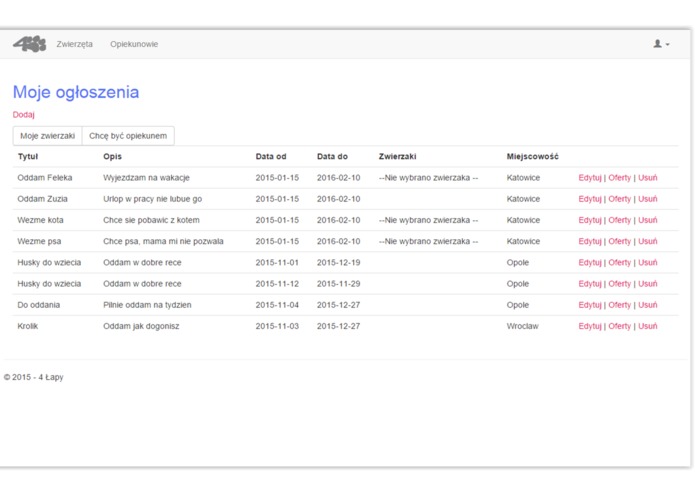Select Pilnie oddam na tydzien text

point(147,305)
